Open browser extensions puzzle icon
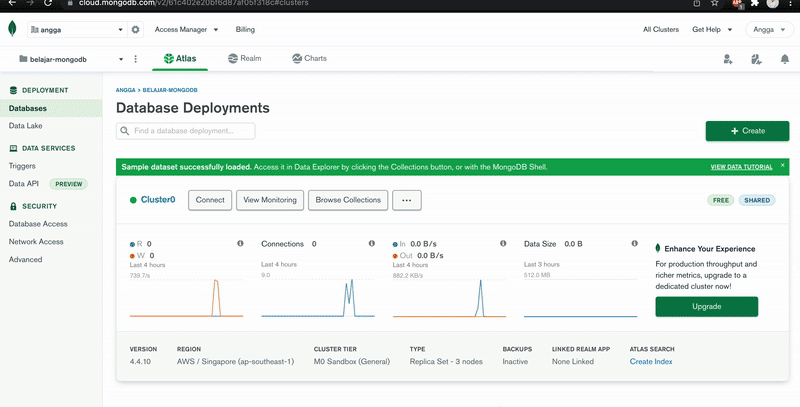The height and width of the screenshot is (407, 800). pyautogui.click(x=755, y=3)
